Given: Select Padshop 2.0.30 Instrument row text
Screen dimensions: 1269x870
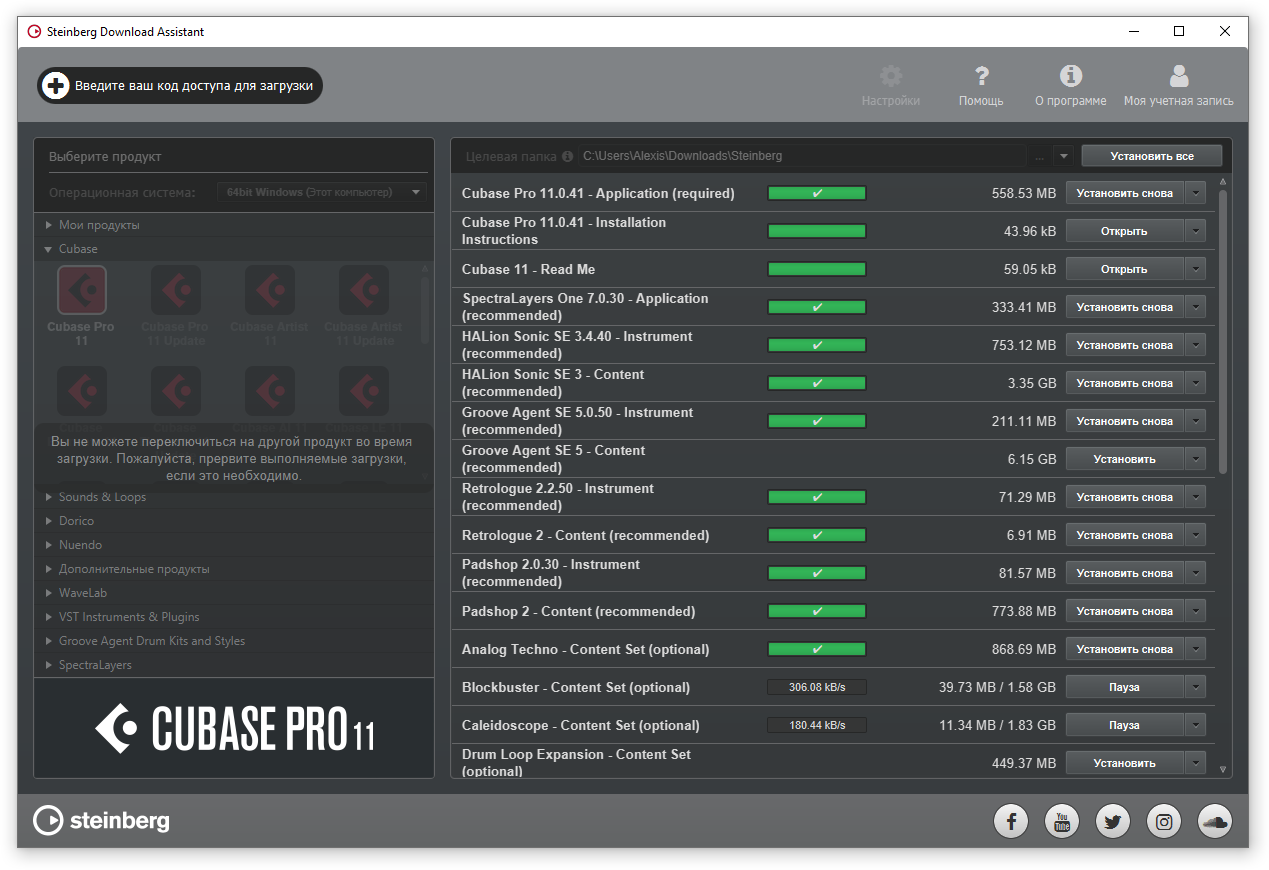Looking at the screenshot, I should 551,573.
